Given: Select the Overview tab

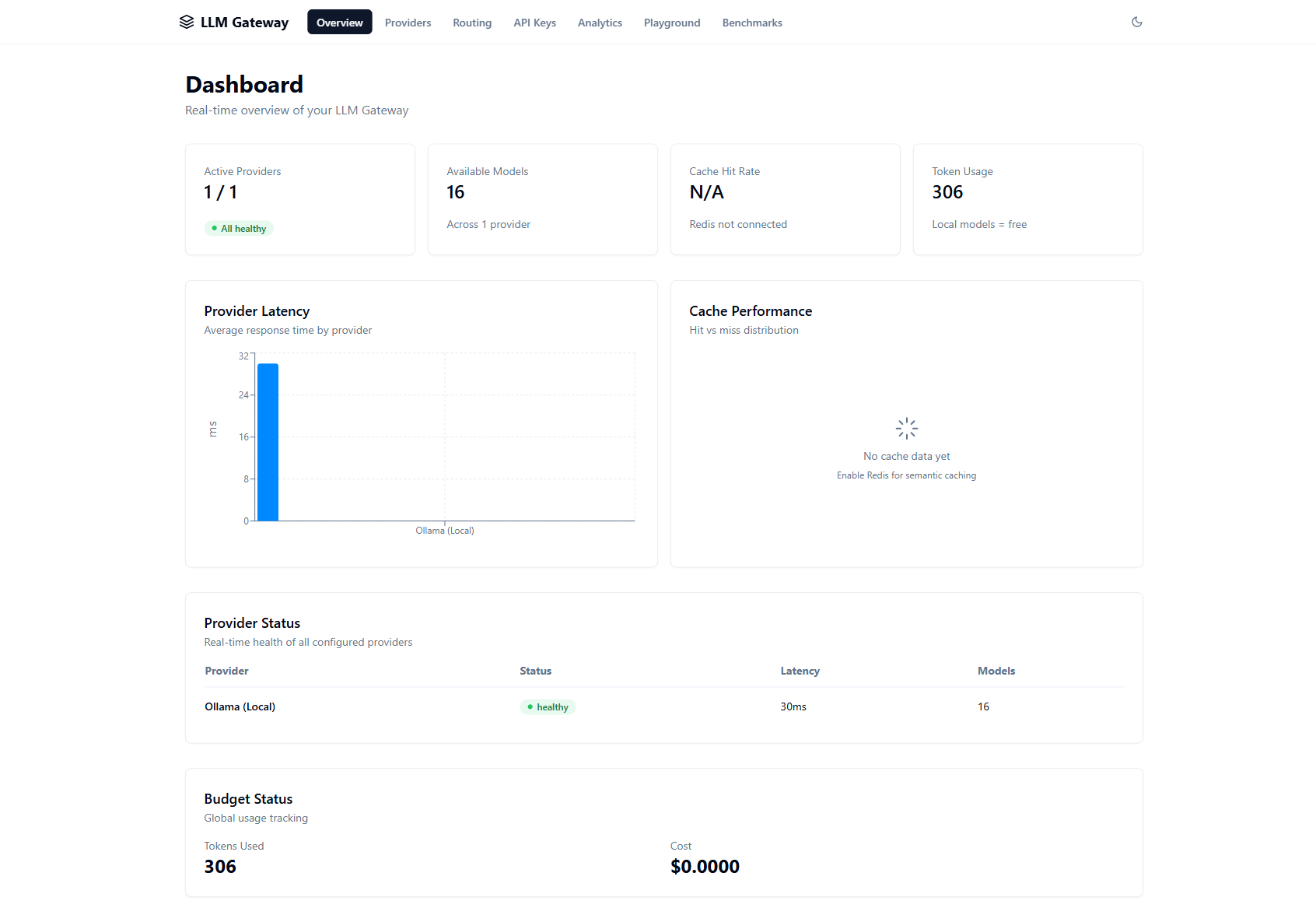Looking at the screenshot, I should coord(339,23).
